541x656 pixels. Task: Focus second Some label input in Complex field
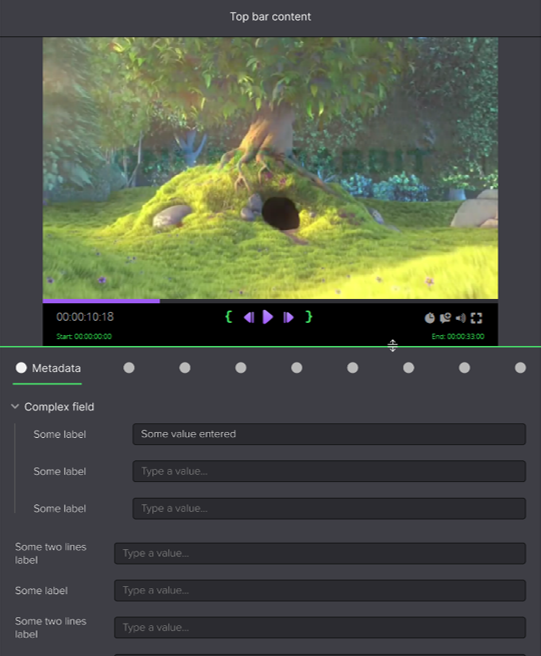coord(329,472)
